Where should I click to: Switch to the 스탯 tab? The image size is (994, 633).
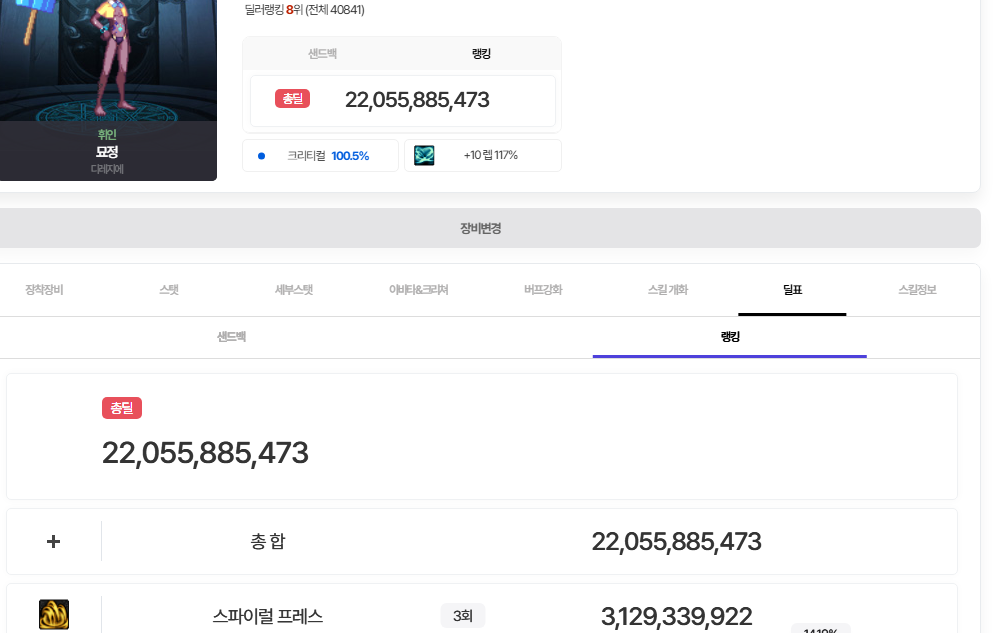click(x=169, y=290)
